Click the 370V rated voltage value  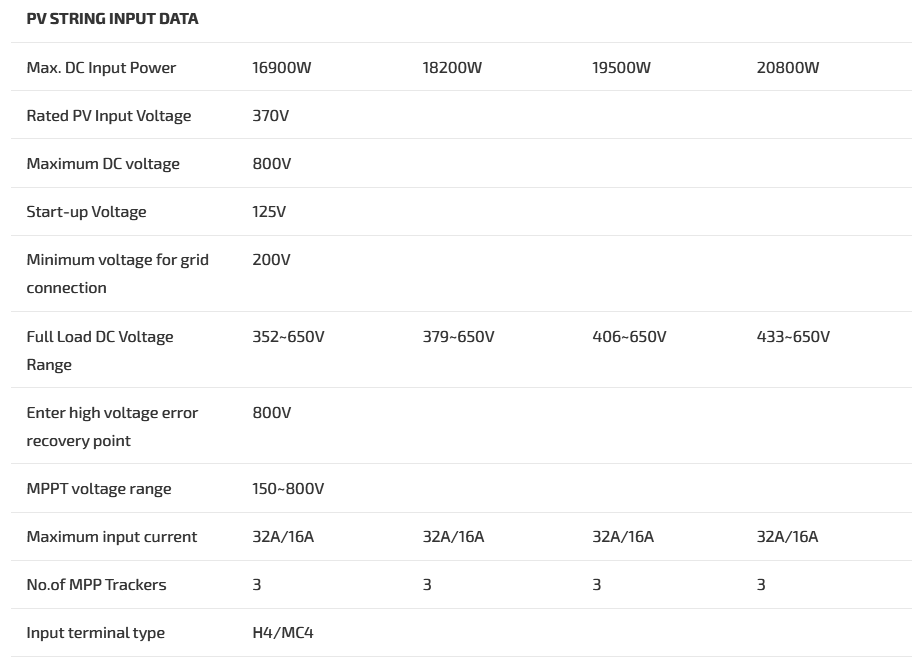coord(270,115)
